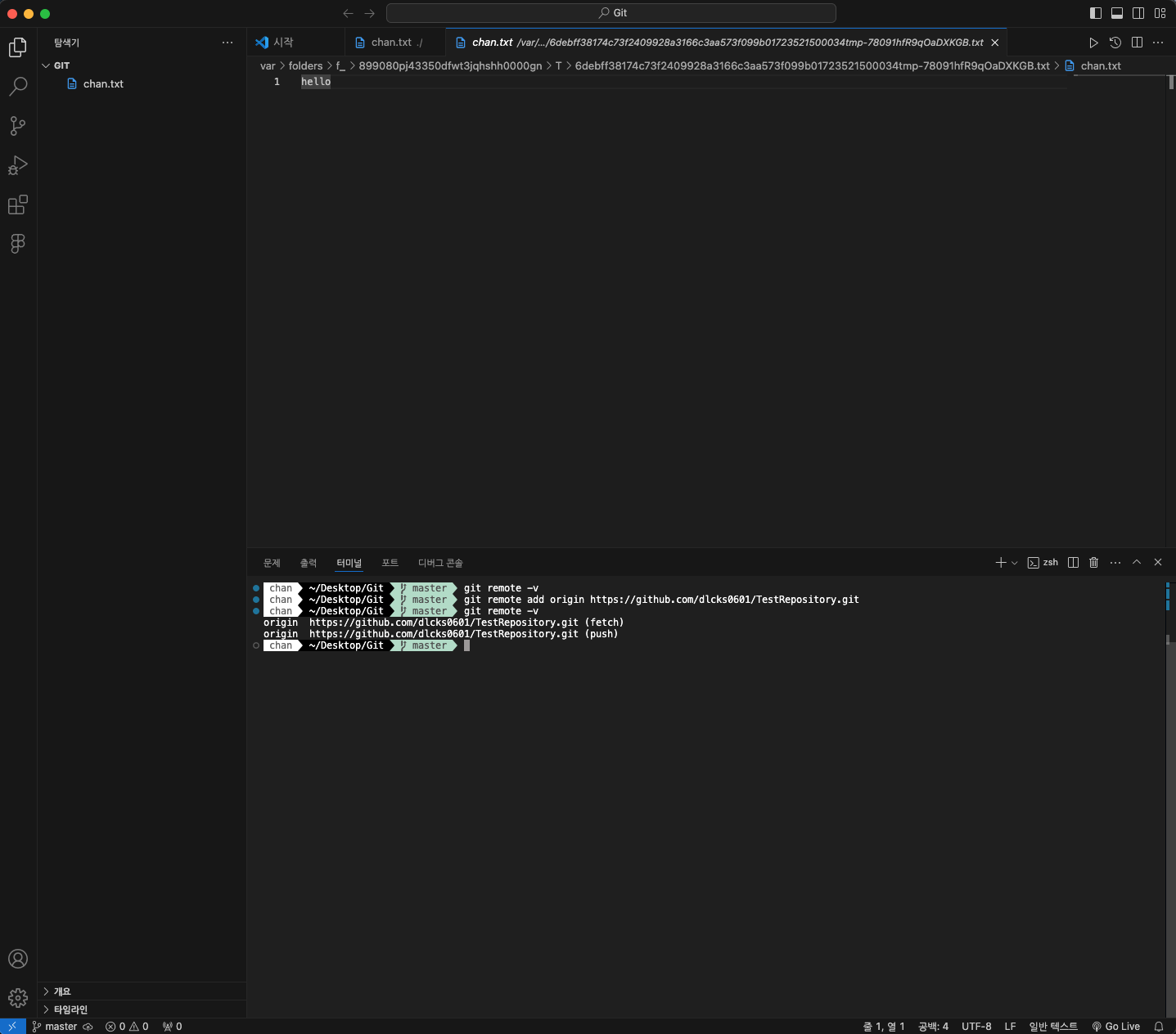Close the active chan.txt temp tab
This screenshot has height=1034, width=1176.
click(995, 43)
